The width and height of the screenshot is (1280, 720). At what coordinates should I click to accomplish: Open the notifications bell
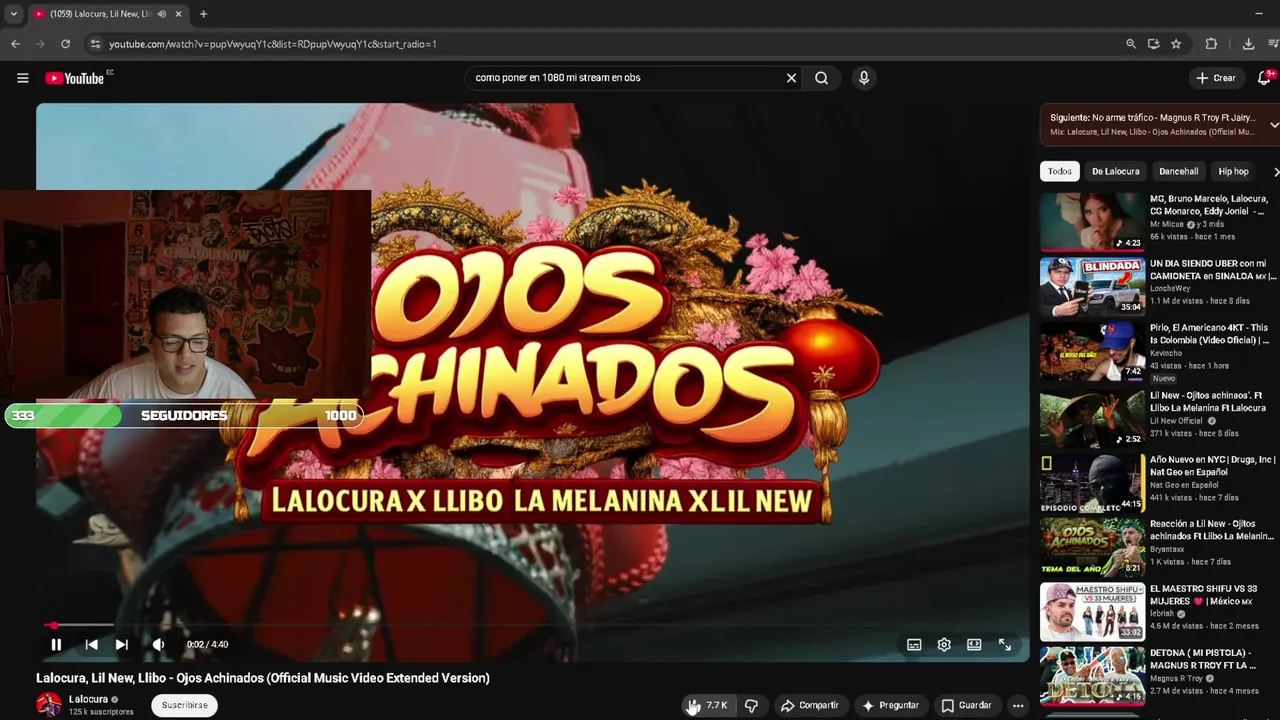click(x=1265, y=78)
